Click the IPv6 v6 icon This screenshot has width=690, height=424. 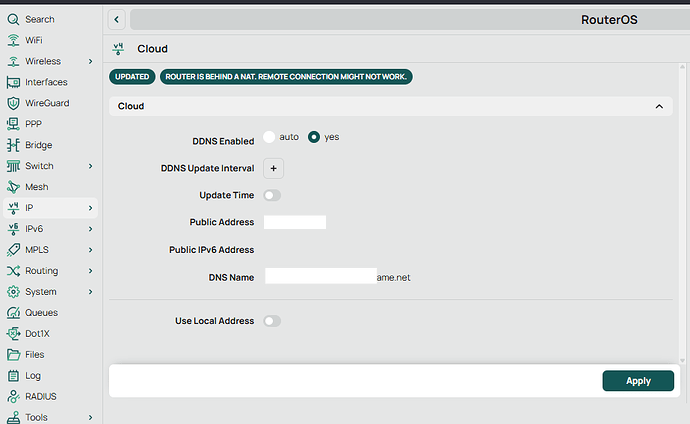click(13, 229)
